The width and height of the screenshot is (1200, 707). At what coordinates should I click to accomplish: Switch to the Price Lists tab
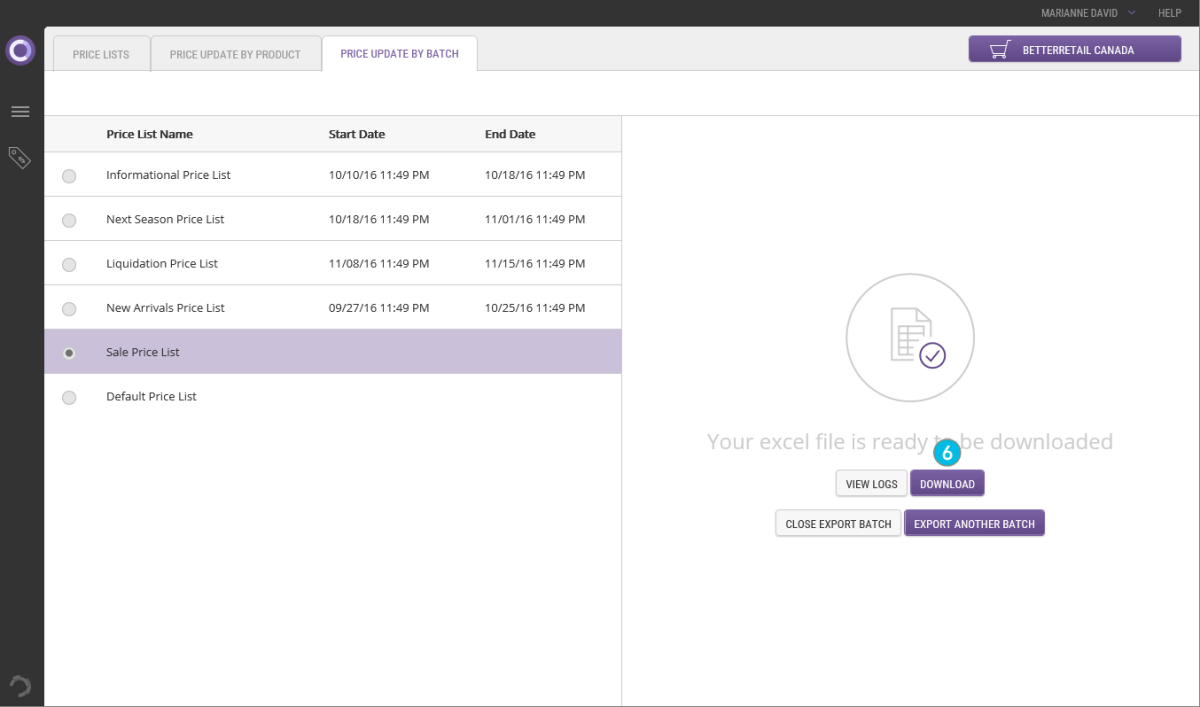101,54
